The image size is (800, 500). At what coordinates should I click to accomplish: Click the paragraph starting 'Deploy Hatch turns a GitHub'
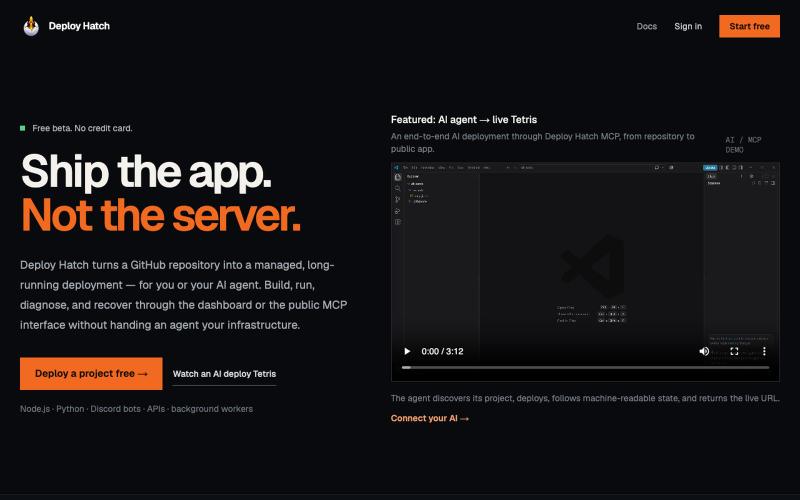184,295
